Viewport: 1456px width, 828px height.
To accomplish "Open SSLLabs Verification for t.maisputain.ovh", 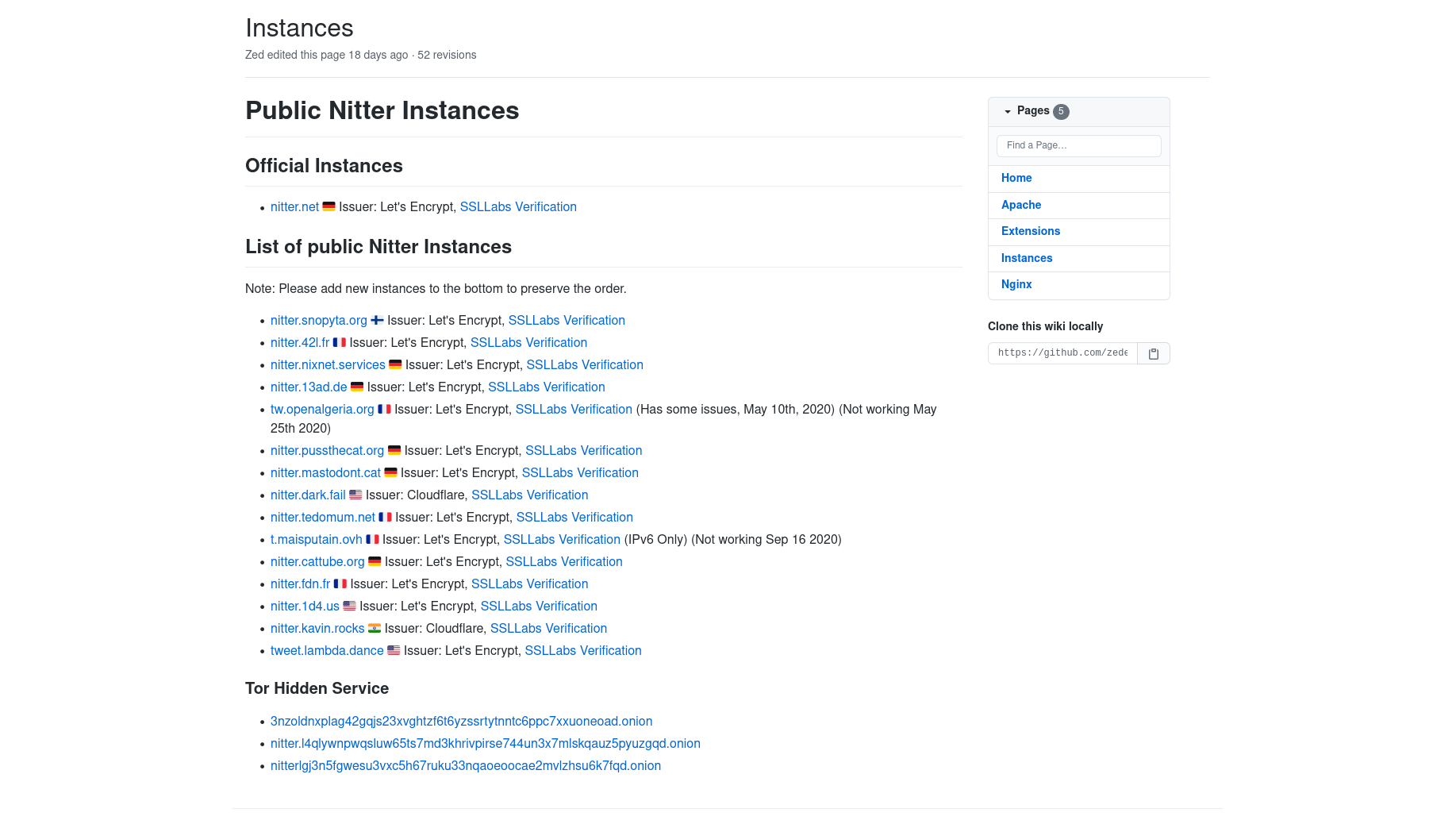I will coord(562,539).
